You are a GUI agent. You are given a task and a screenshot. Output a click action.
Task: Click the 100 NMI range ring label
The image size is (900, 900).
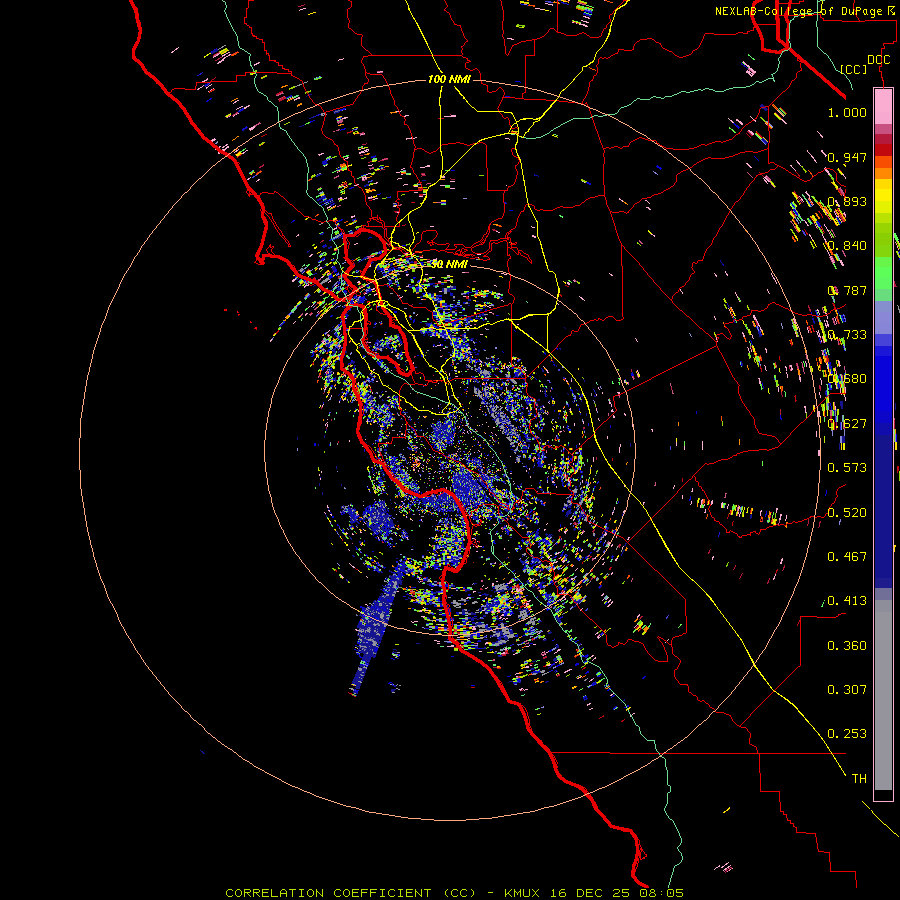pos(449,79)
